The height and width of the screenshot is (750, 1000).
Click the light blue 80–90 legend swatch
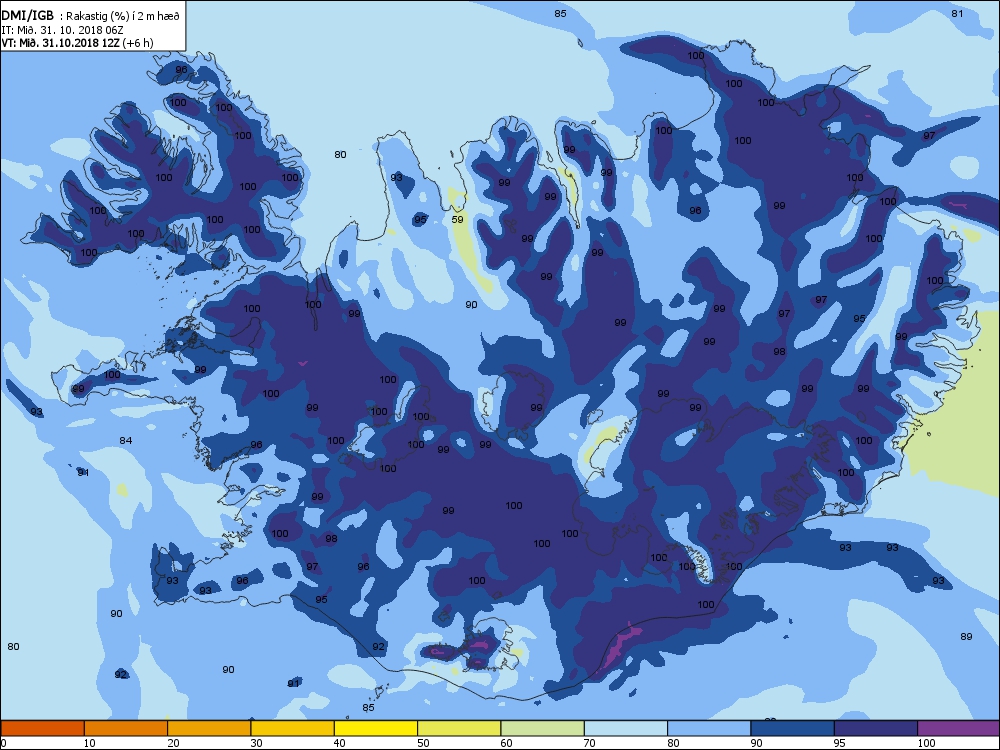pos(709,728)
